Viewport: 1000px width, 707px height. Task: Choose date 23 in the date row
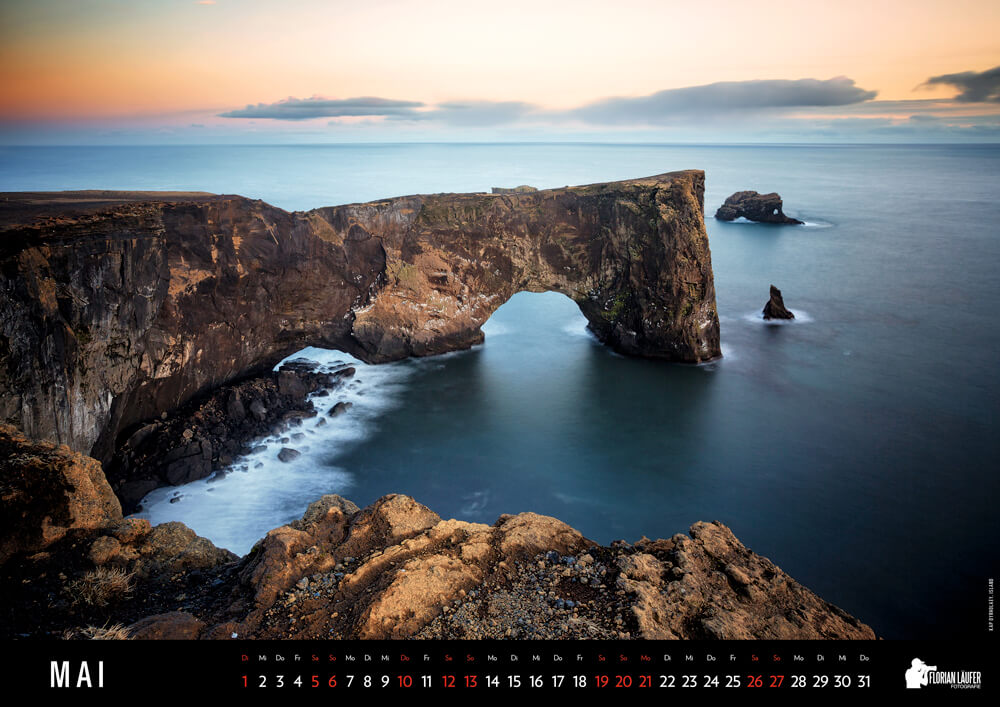pyautogui.click(x=689, y=681)
